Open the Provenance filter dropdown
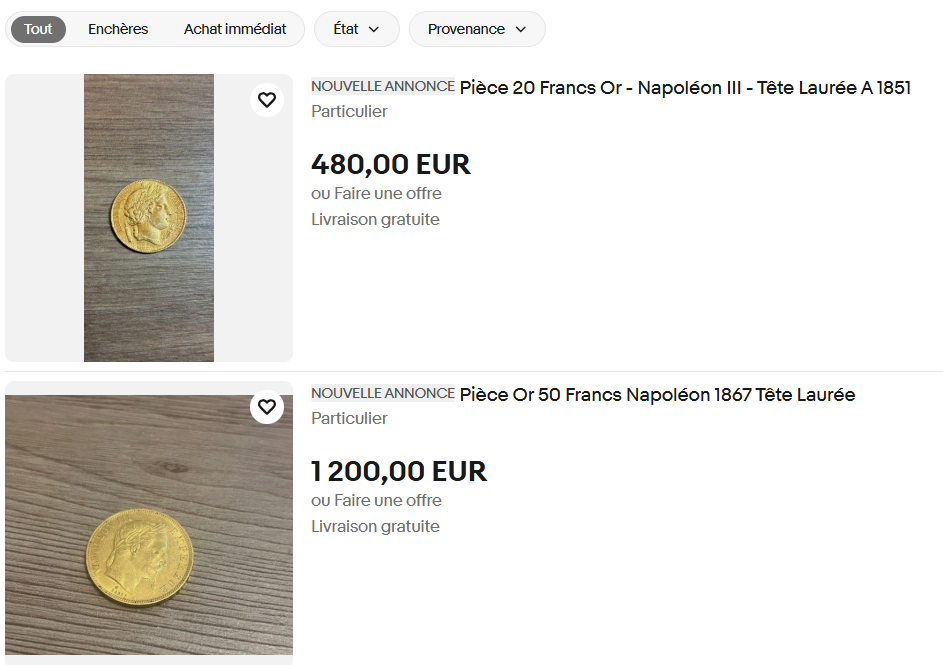Screen dimensions: 943x665 click(477, 29)
